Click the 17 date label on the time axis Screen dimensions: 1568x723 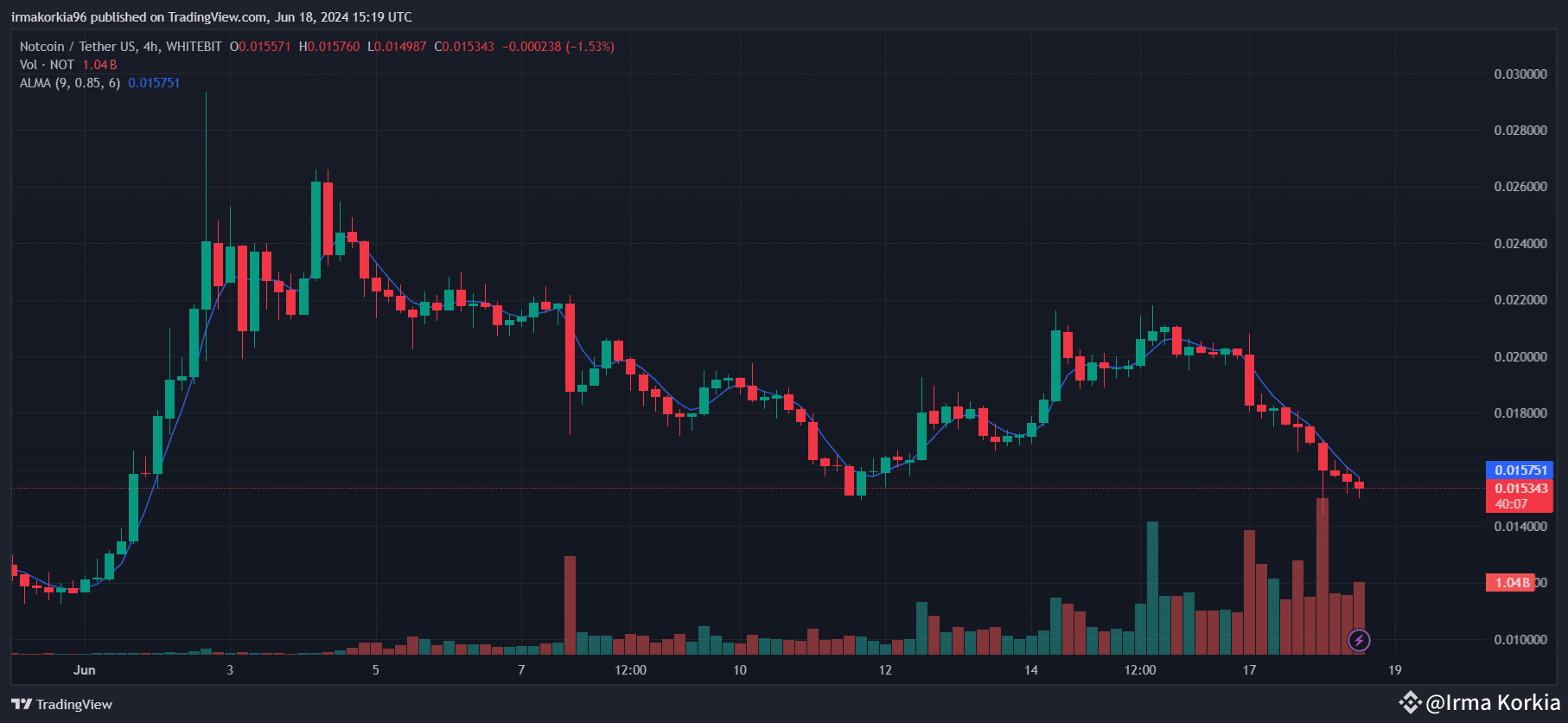[1249, 670]
